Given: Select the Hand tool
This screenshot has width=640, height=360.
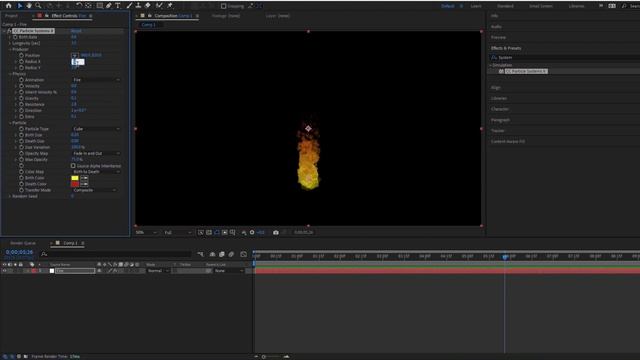Looking at the screenshot, I should point(29,6).
